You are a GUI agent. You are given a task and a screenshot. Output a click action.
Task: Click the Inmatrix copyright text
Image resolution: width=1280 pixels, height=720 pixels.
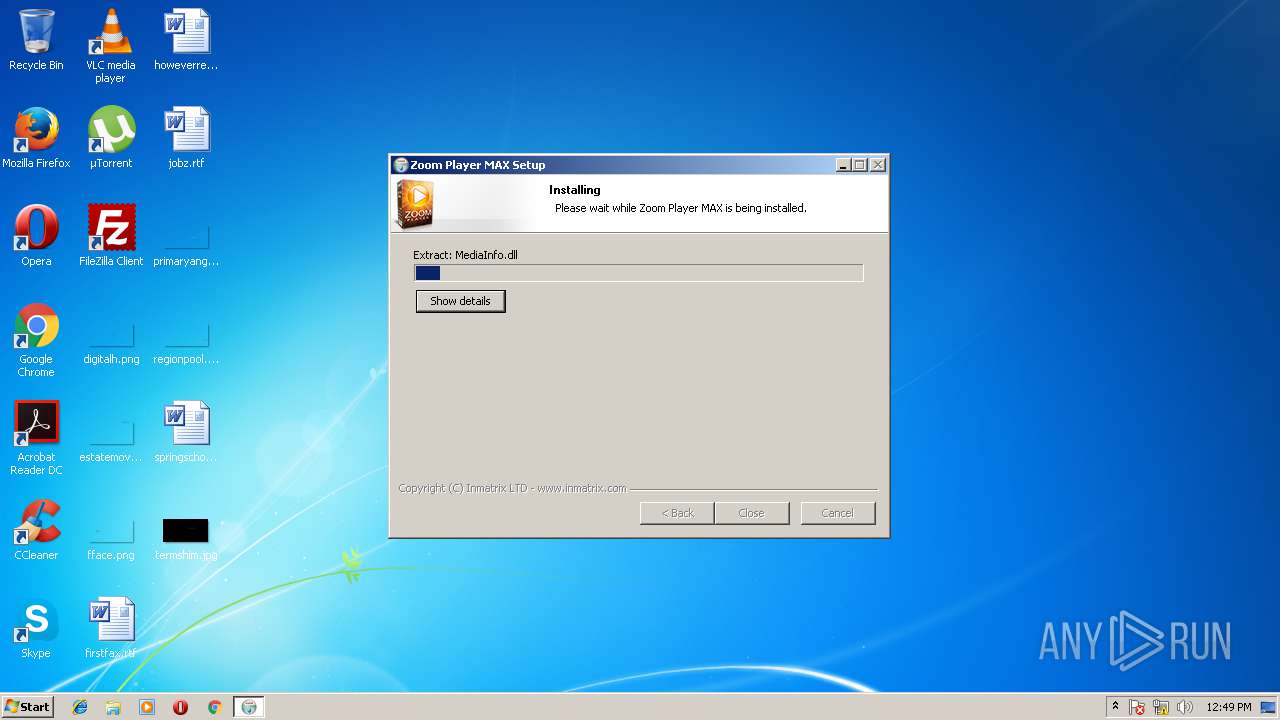(x=512, y=488)
